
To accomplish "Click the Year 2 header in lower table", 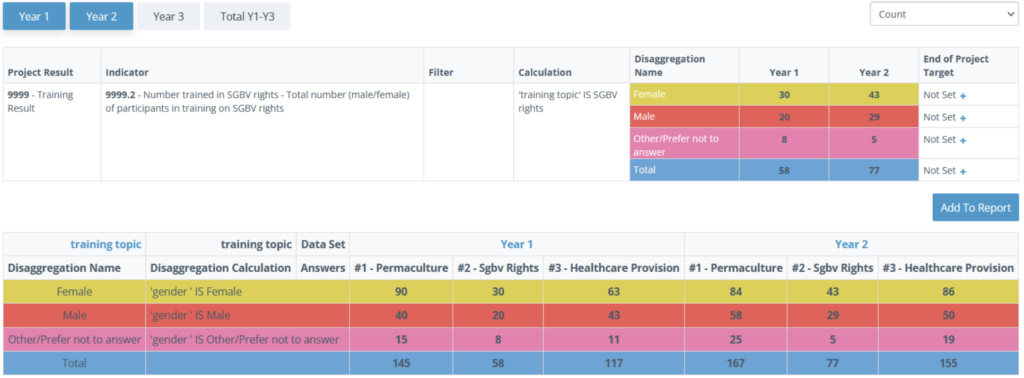I will 852,244.
